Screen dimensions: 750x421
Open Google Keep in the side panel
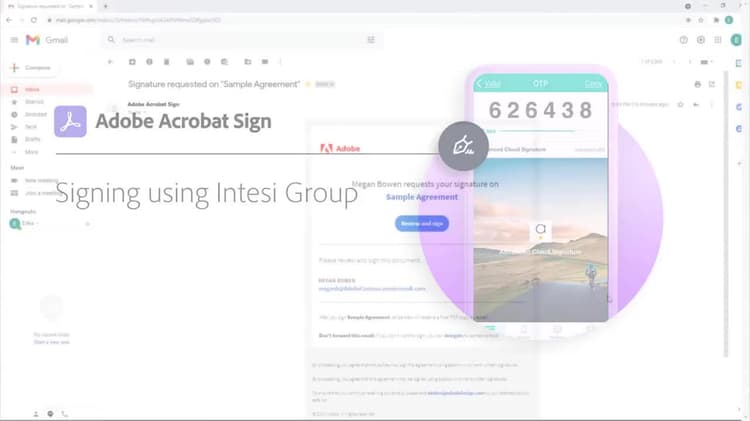[x=739, y=85]
